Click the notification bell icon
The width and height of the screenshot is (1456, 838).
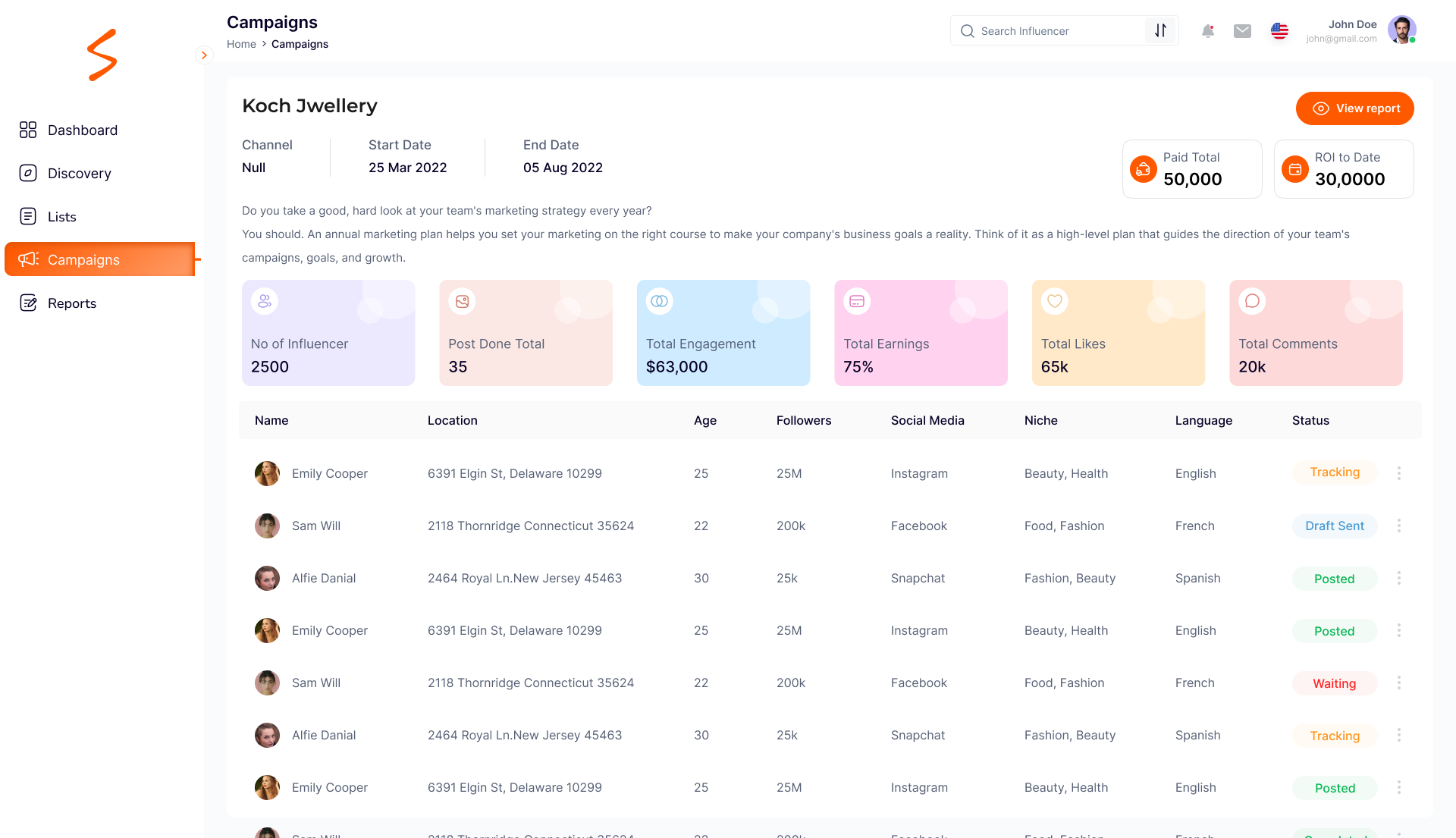1208,31
